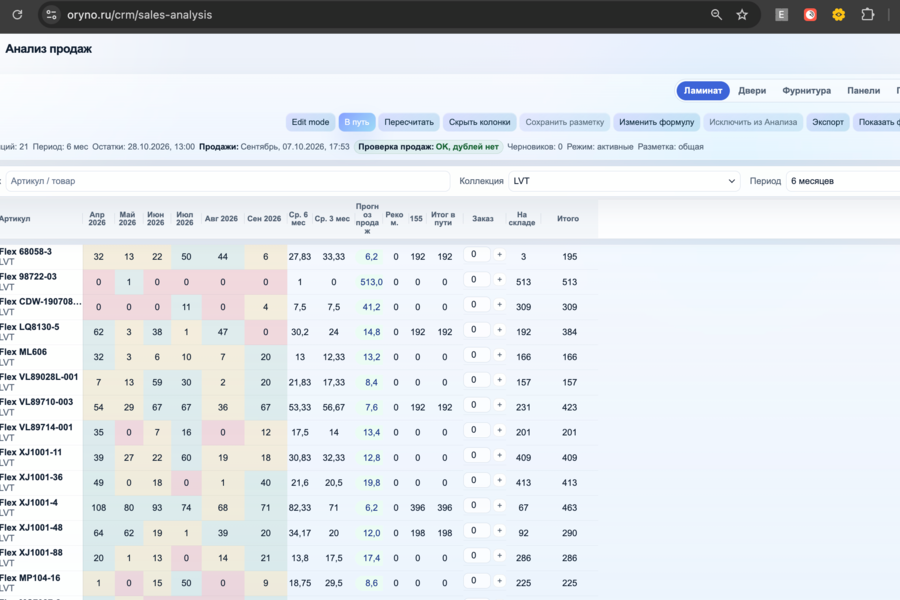Click the order quantity field for Flex XJ1001-36
900x600 pixels.
click(x=476, y=480)
